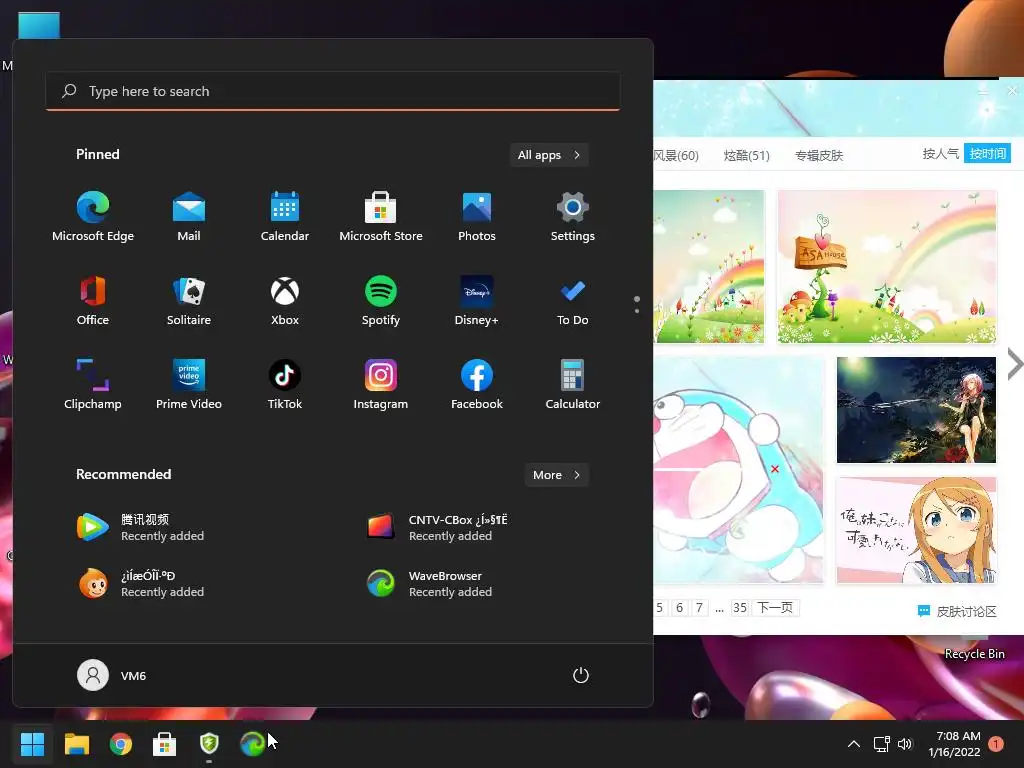
Task: Open the Calendar app
Action: click(285, 217)
